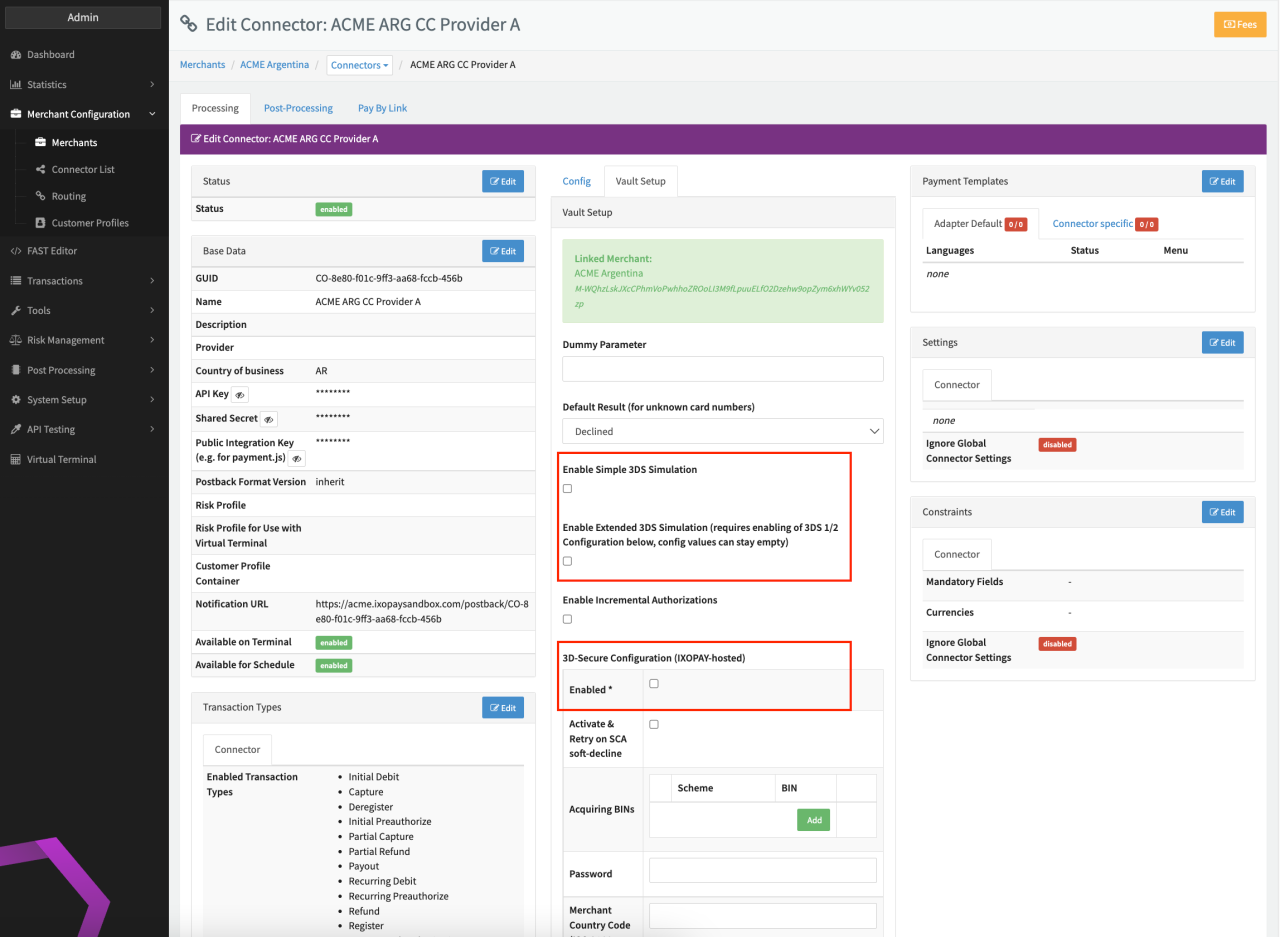Tick the Enable Incremental Authorizations checkbox
Screen dimensions: 1280x937
point(568,620)
